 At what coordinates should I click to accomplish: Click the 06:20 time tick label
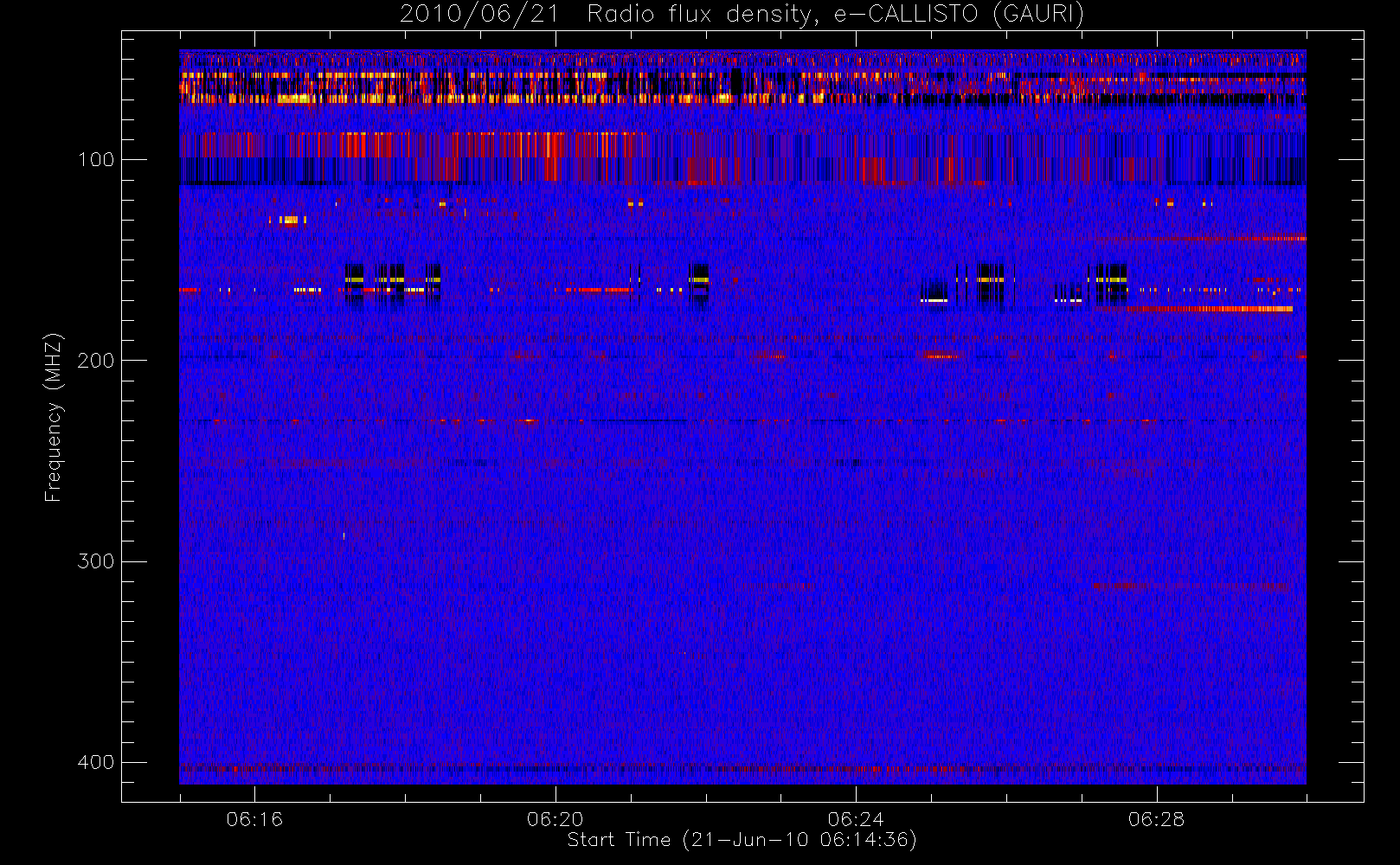[555, 819]
